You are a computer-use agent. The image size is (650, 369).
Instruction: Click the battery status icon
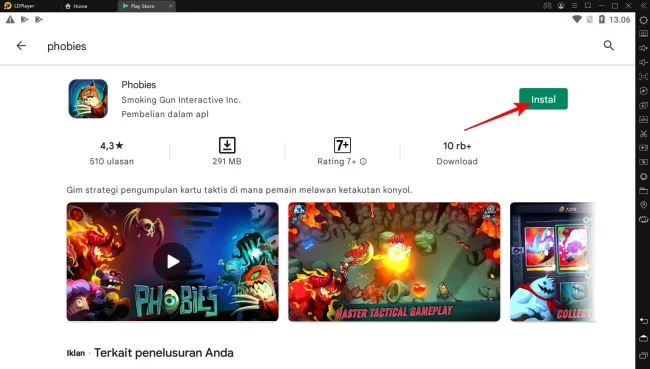coord(602,19)
